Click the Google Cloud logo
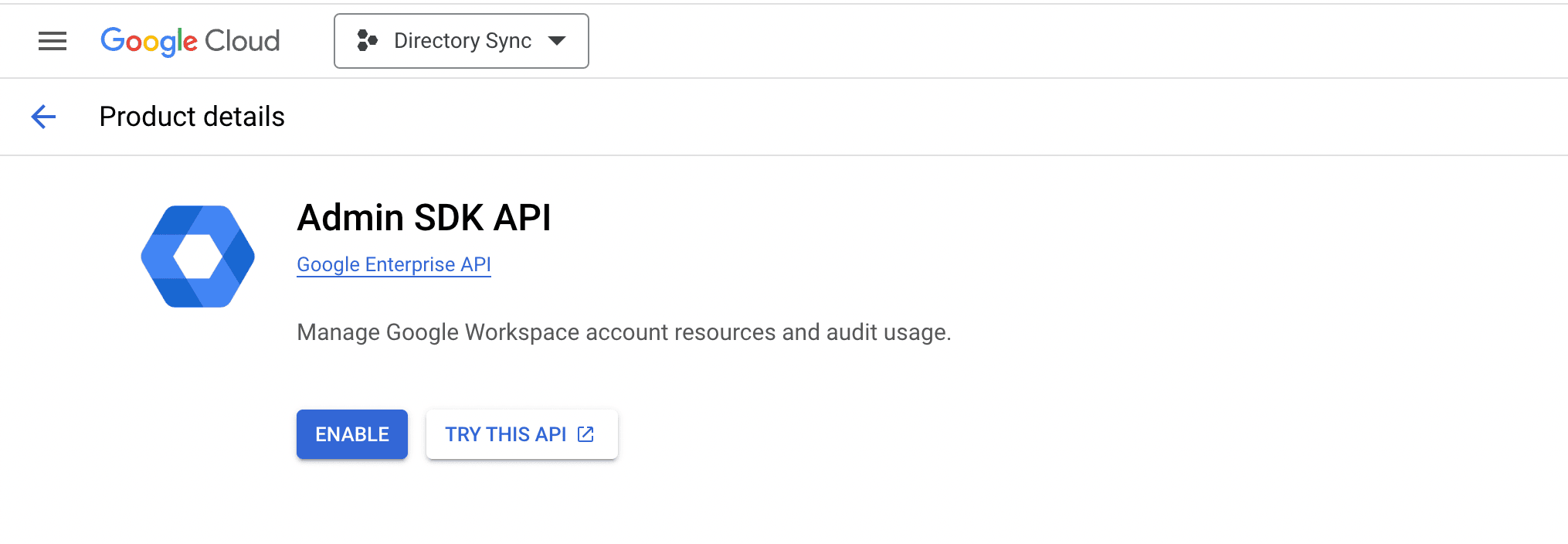1568x544 pixels. (190, 41)
